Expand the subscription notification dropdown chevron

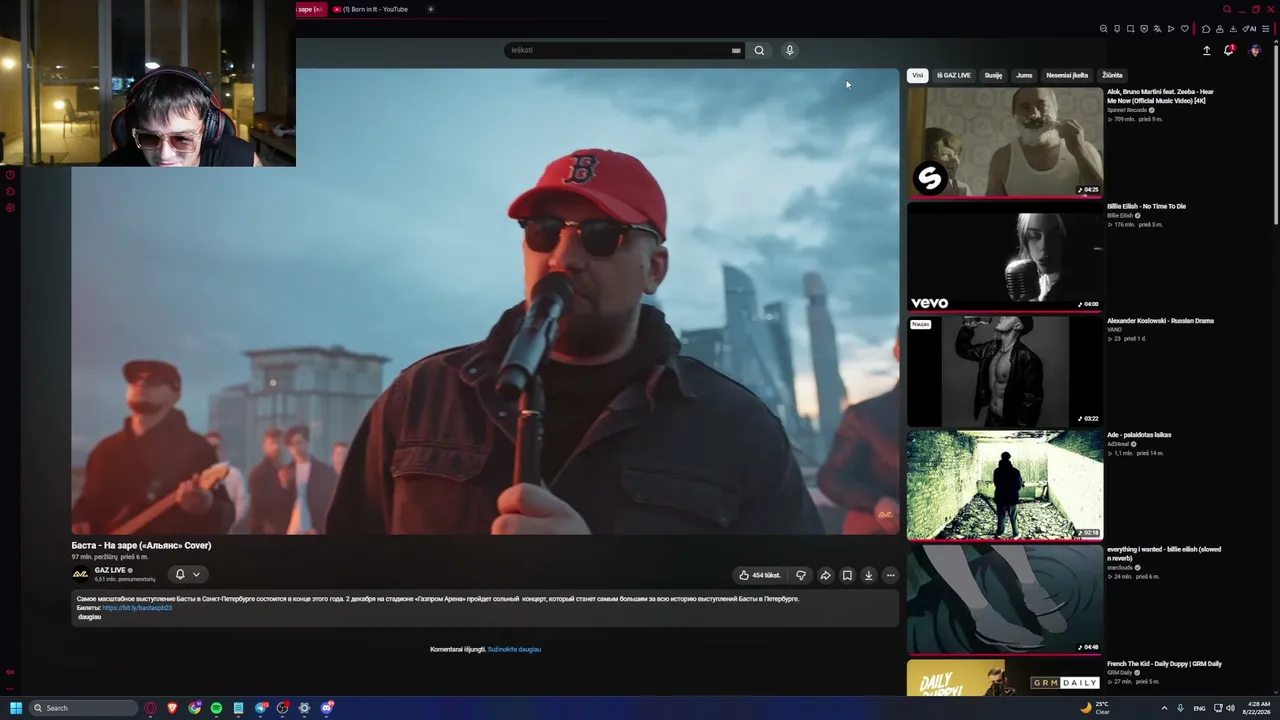coord(196,574)
